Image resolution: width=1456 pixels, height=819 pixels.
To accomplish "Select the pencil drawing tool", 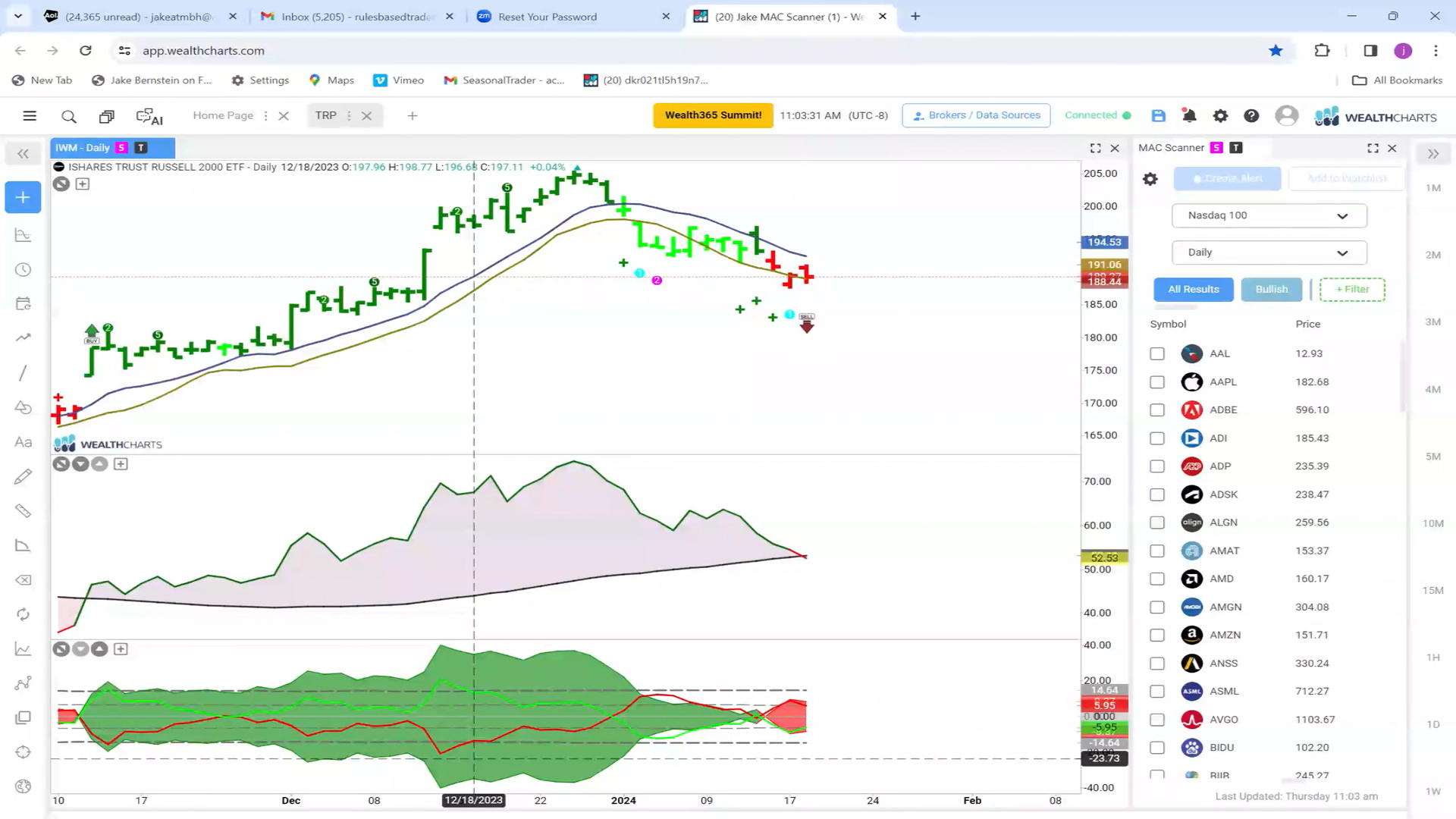I will (23, 476).
